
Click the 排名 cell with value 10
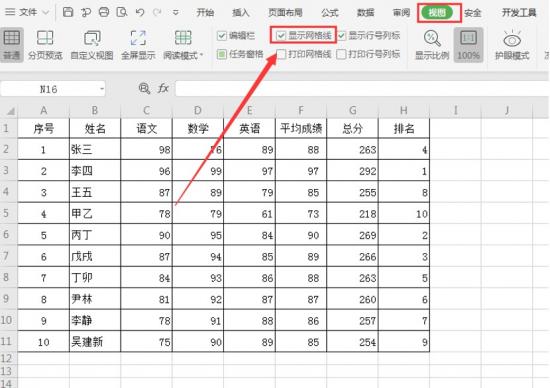click(x=404, y=214)
